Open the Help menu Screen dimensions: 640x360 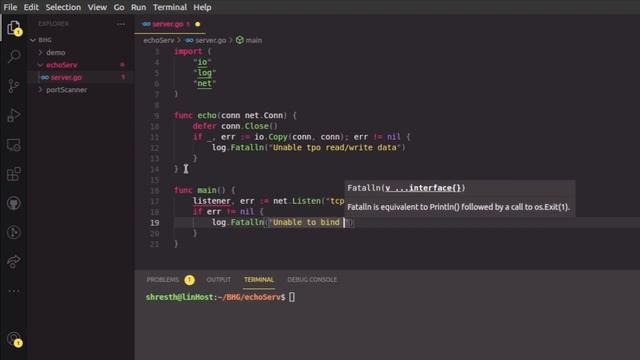coord(202,7)
